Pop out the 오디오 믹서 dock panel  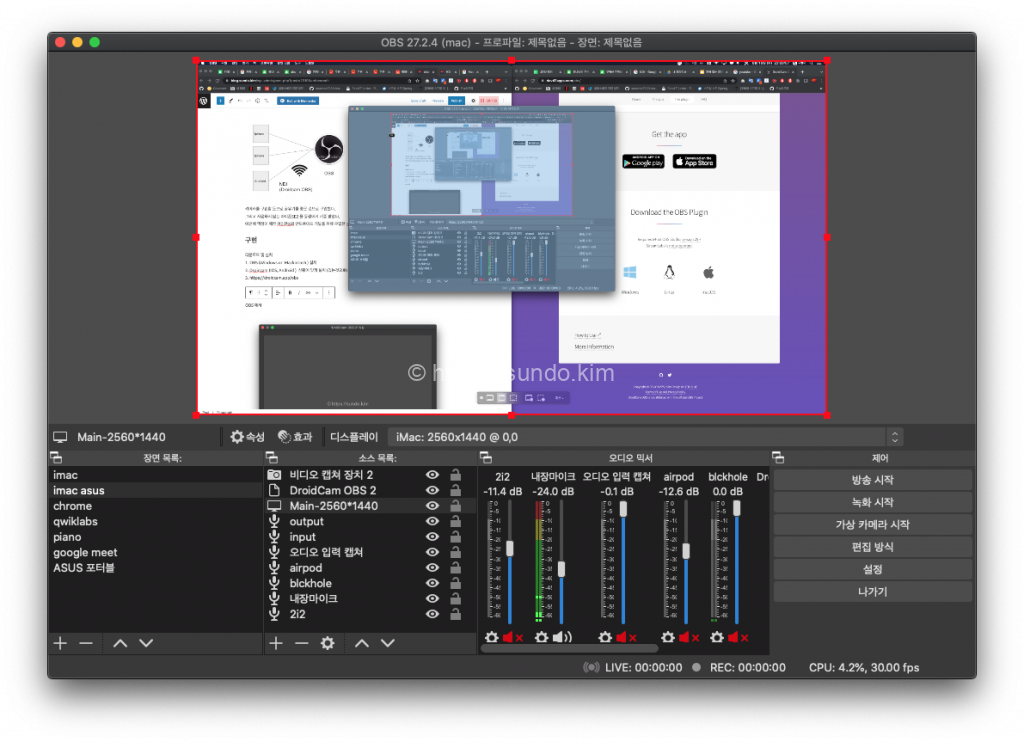pos(487,458)
